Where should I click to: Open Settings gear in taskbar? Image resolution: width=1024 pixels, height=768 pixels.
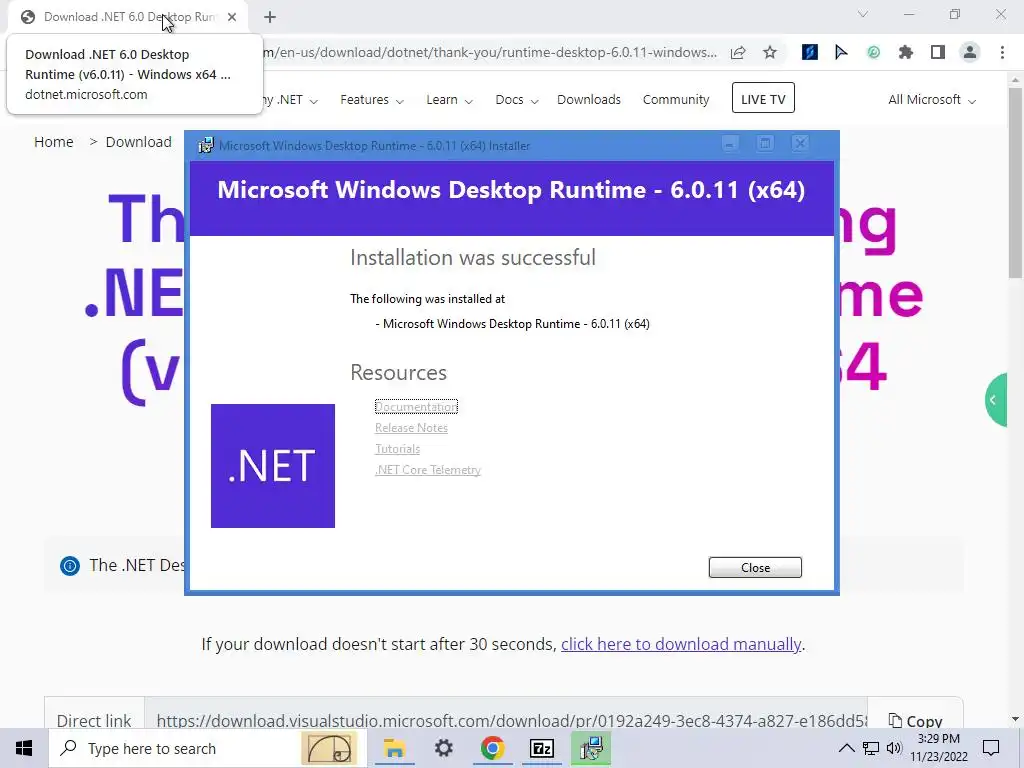point(443,748)
